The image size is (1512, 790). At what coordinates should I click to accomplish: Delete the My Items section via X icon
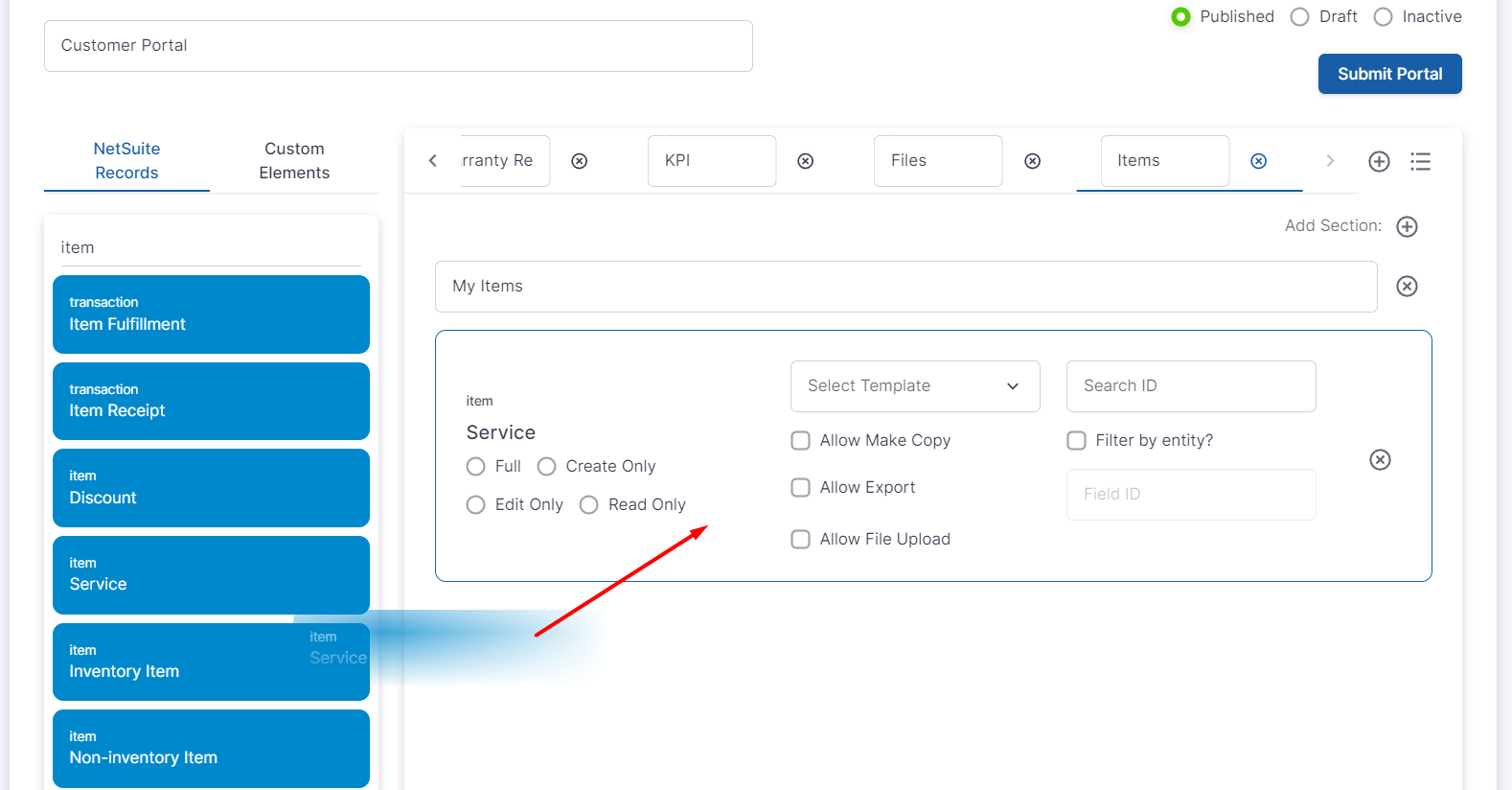pos(1407,287)
